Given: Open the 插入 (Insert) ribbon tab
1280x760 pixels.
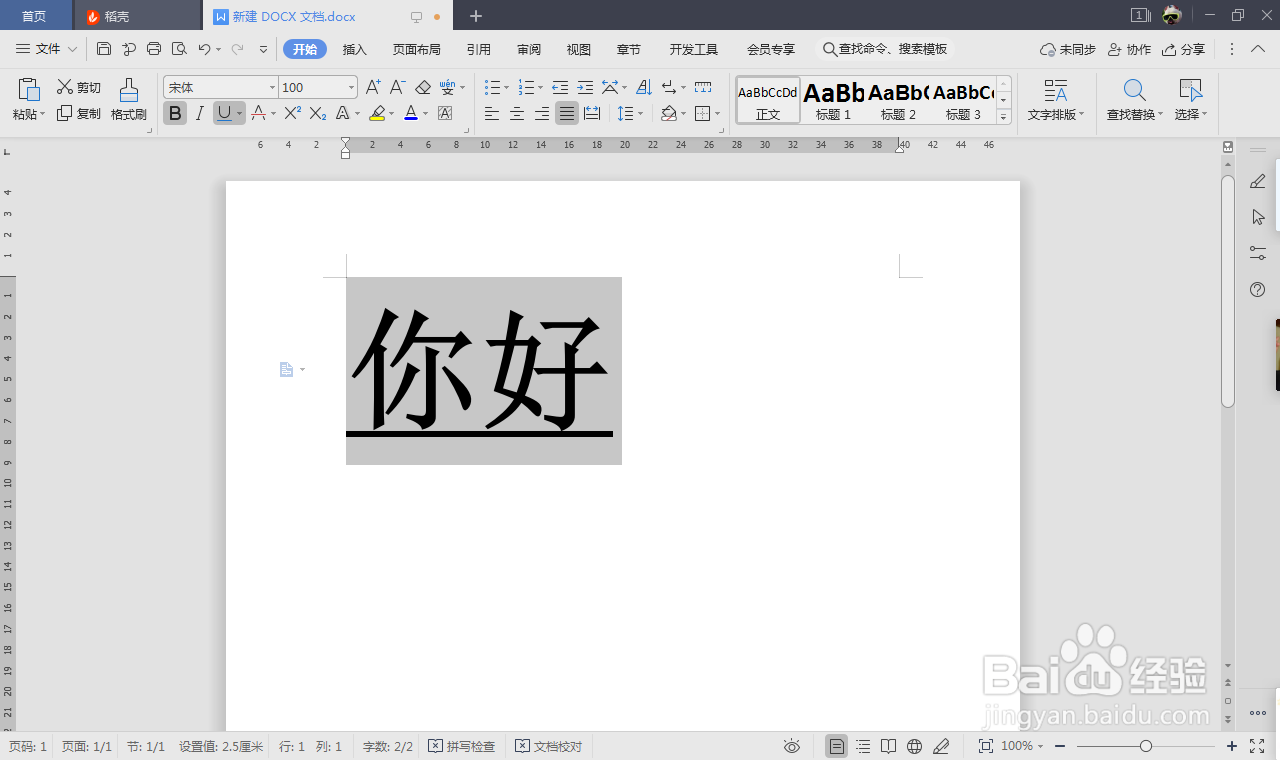Looking at the screenshot, I should [355, 49].
